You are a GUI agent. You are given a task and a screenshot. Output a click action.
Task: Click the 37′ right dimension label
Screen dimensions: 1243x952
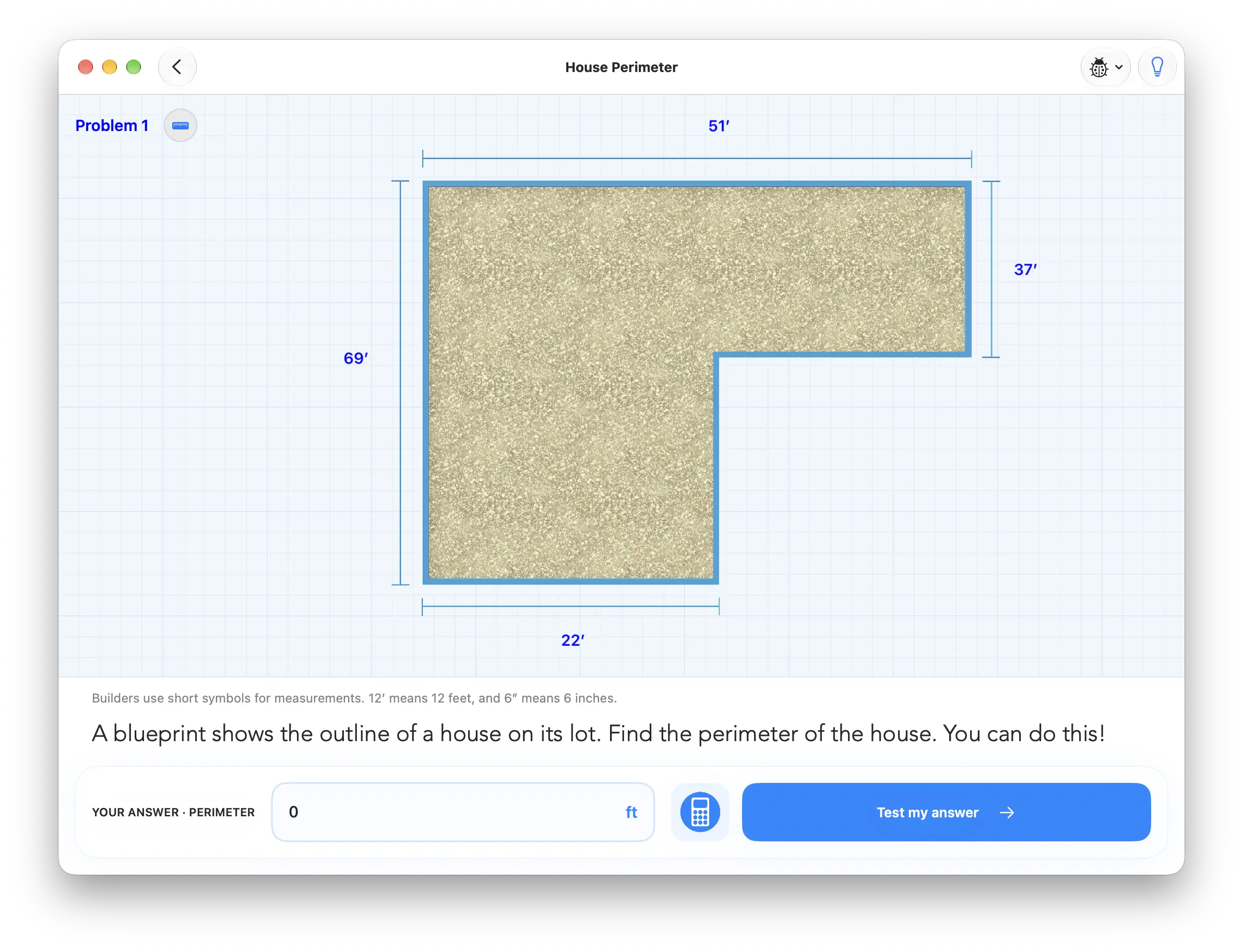pyautogui.click(x=1025, y=270)
